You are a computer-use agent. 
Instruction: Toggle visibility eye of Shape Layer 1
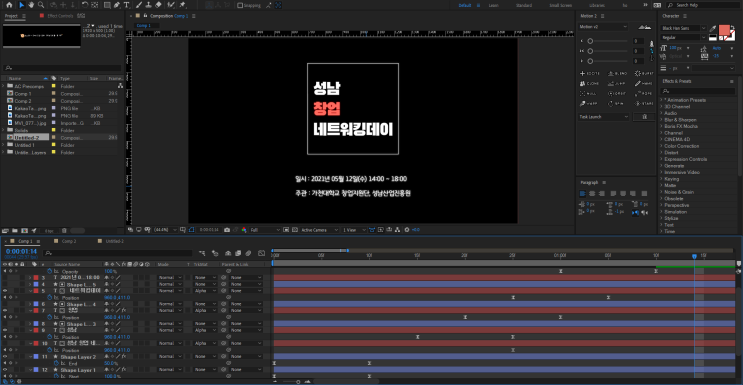[5, 370]
